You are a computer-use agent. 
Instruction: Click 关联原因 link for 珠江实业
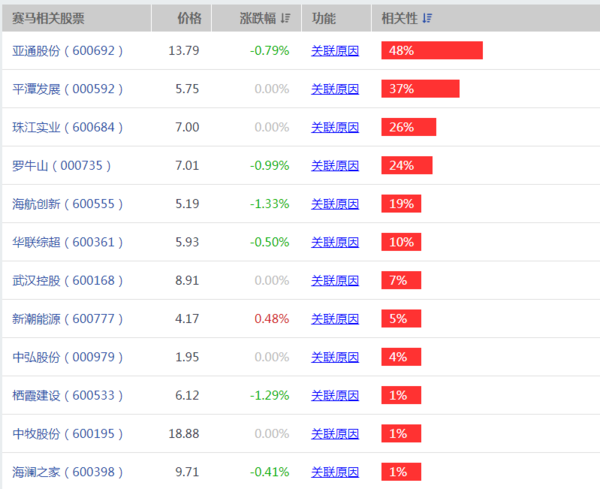point(335,127)
